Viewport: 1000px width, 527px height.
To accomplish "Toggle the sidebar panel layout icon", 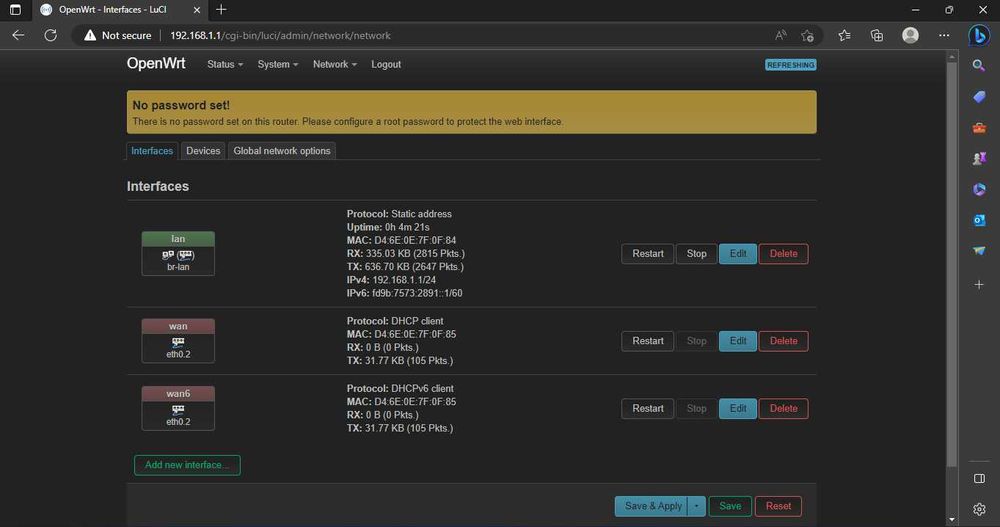I will pyautogui.click(x=979, y=479).
